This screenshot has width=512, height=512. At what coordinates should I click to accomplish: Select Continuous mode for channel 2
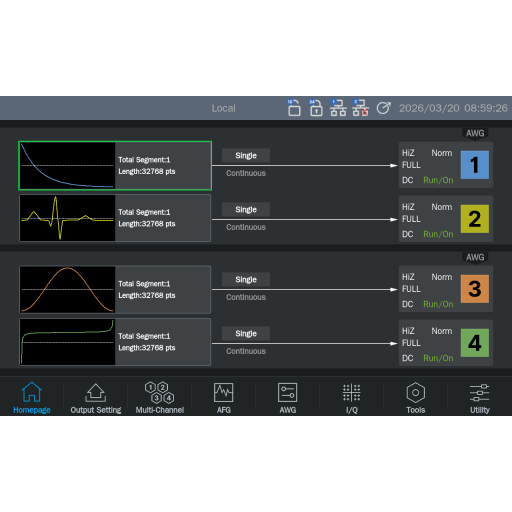[x=246, y=227]
